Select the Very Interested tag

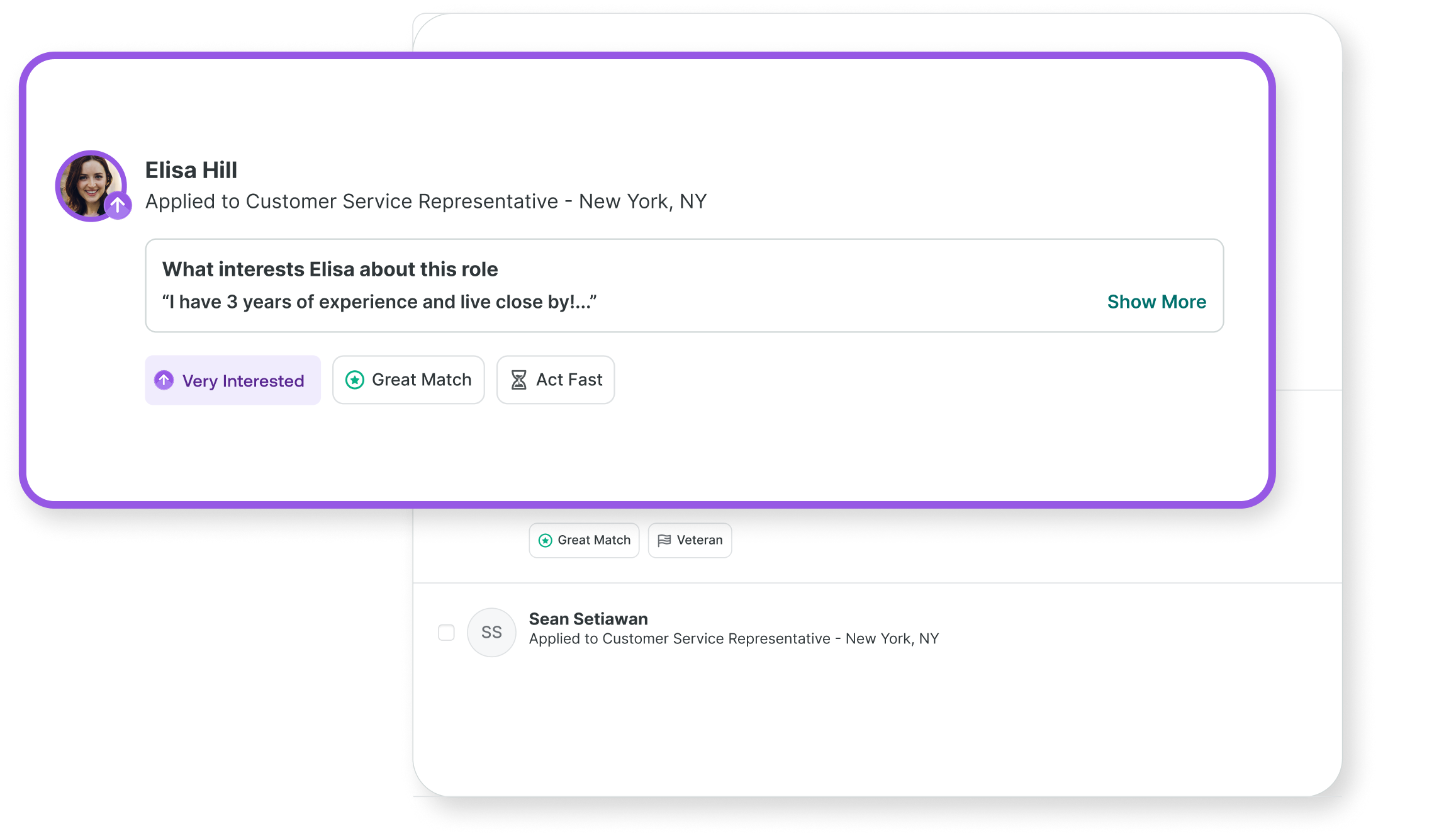click(x=233, y=380)
